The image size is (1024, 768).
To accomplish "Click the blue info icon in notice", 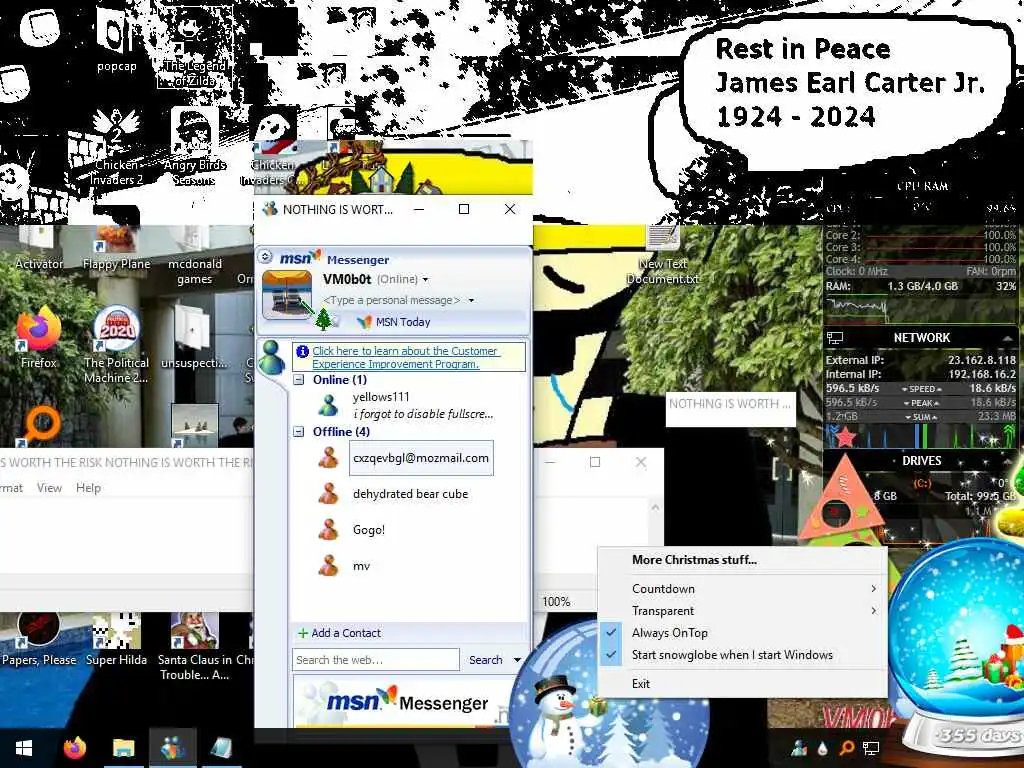I will pyautogui.click(x=302, y=351).
